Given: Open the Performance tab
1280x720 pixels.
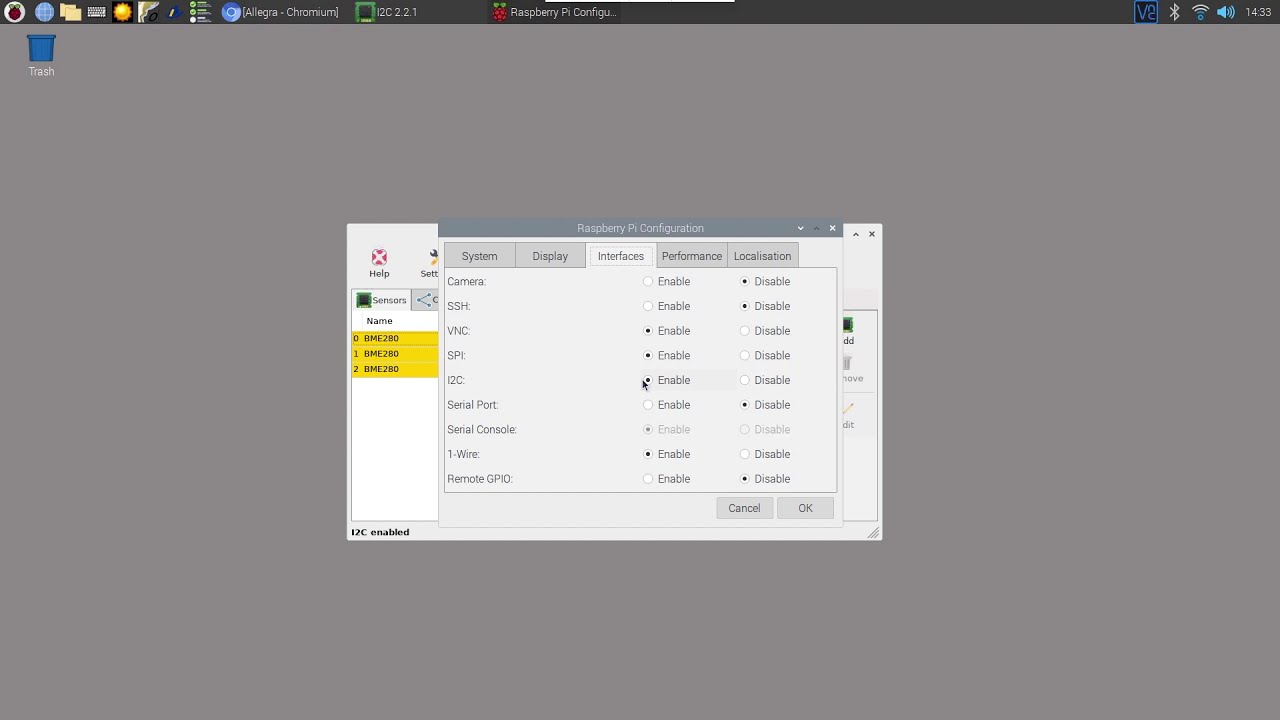Looking at the screenshot, I should point(692,256).
